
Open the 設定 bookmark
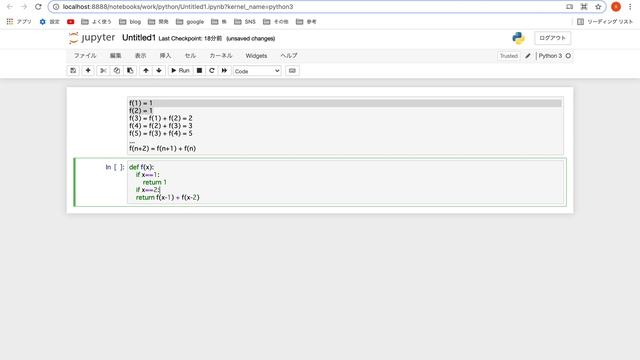[x=49, y=22]
